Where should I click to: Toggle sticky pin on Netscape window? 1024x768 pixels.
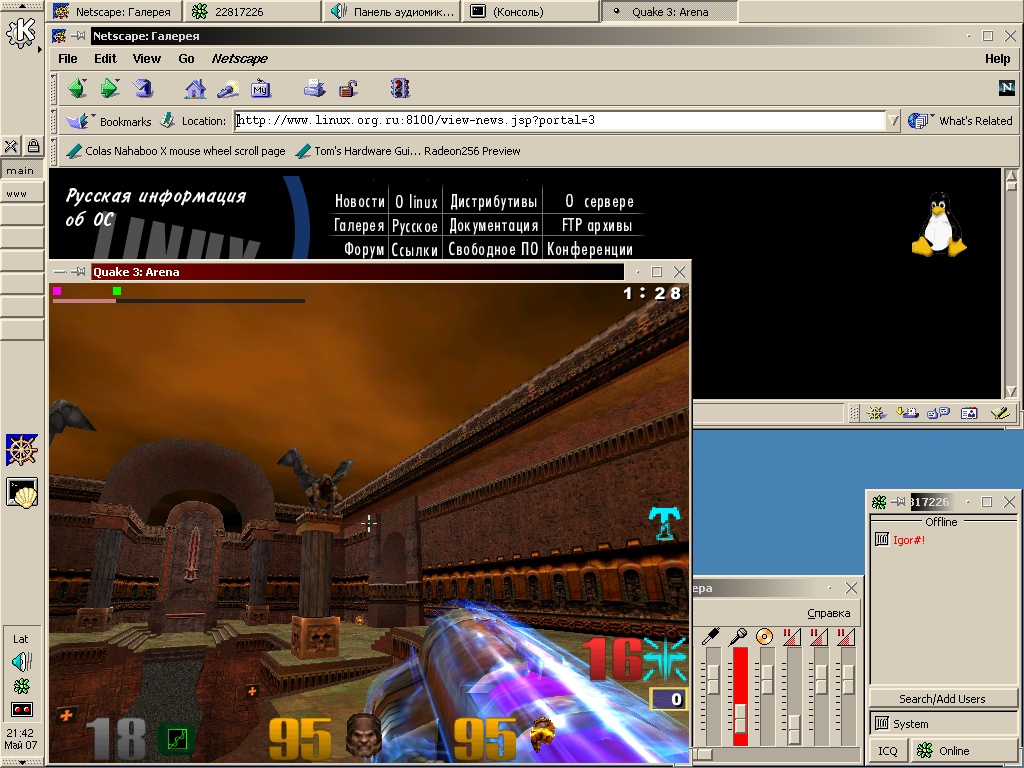78,36
